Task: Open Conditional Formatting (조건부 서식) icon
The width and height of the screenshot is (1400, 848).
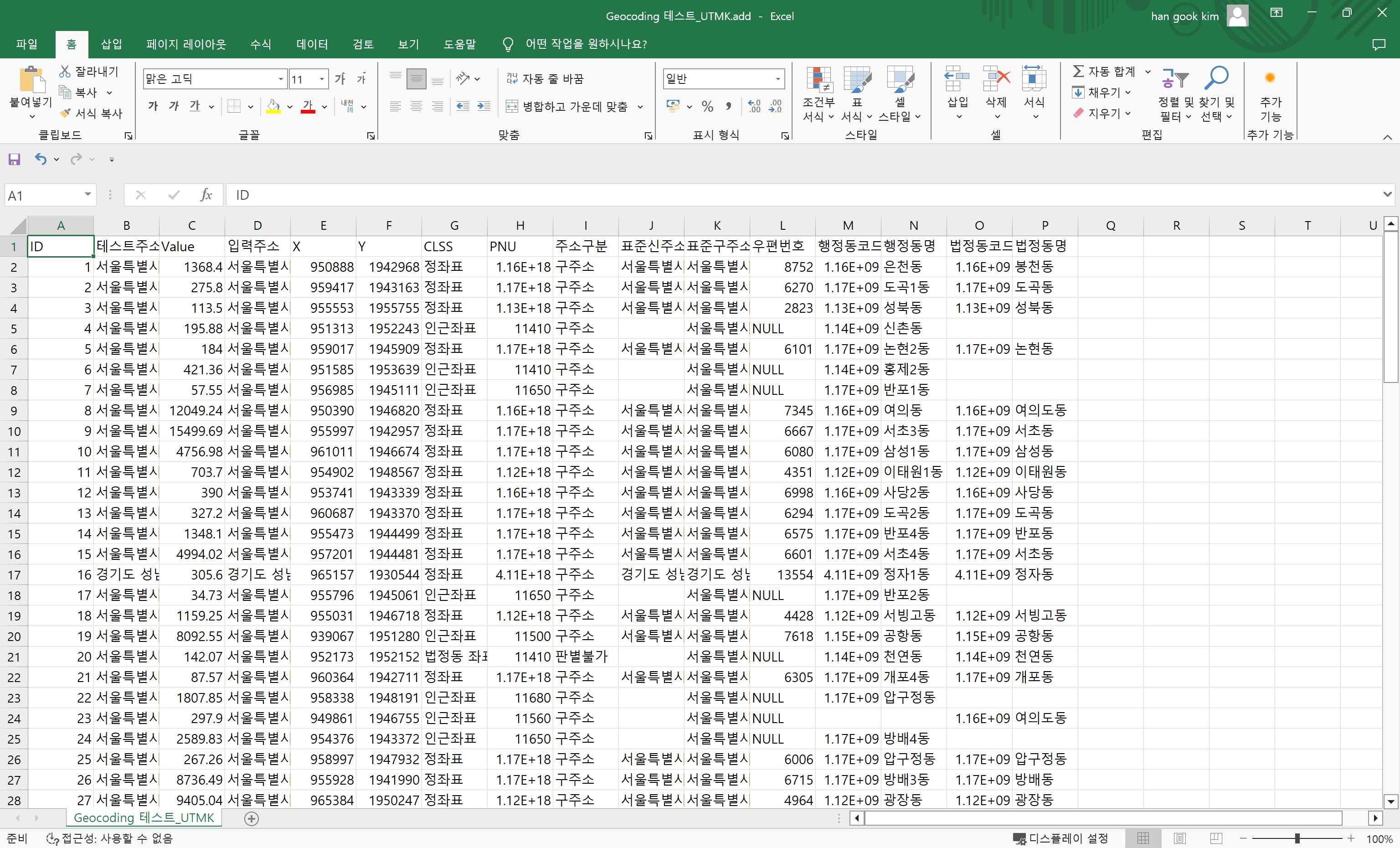Action: pos(819,80)
